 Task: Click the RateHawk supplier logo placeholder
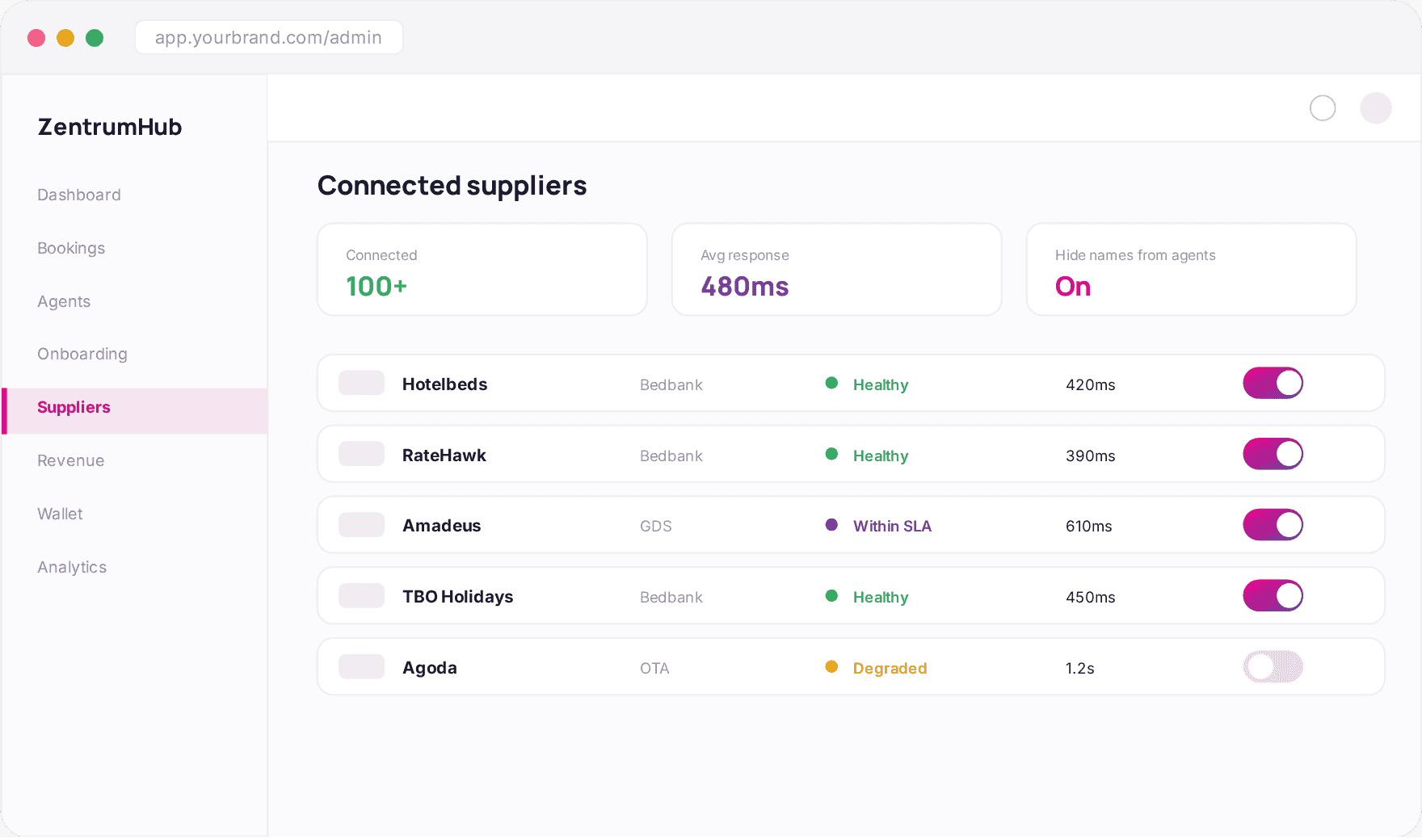(x=361, y=454)
